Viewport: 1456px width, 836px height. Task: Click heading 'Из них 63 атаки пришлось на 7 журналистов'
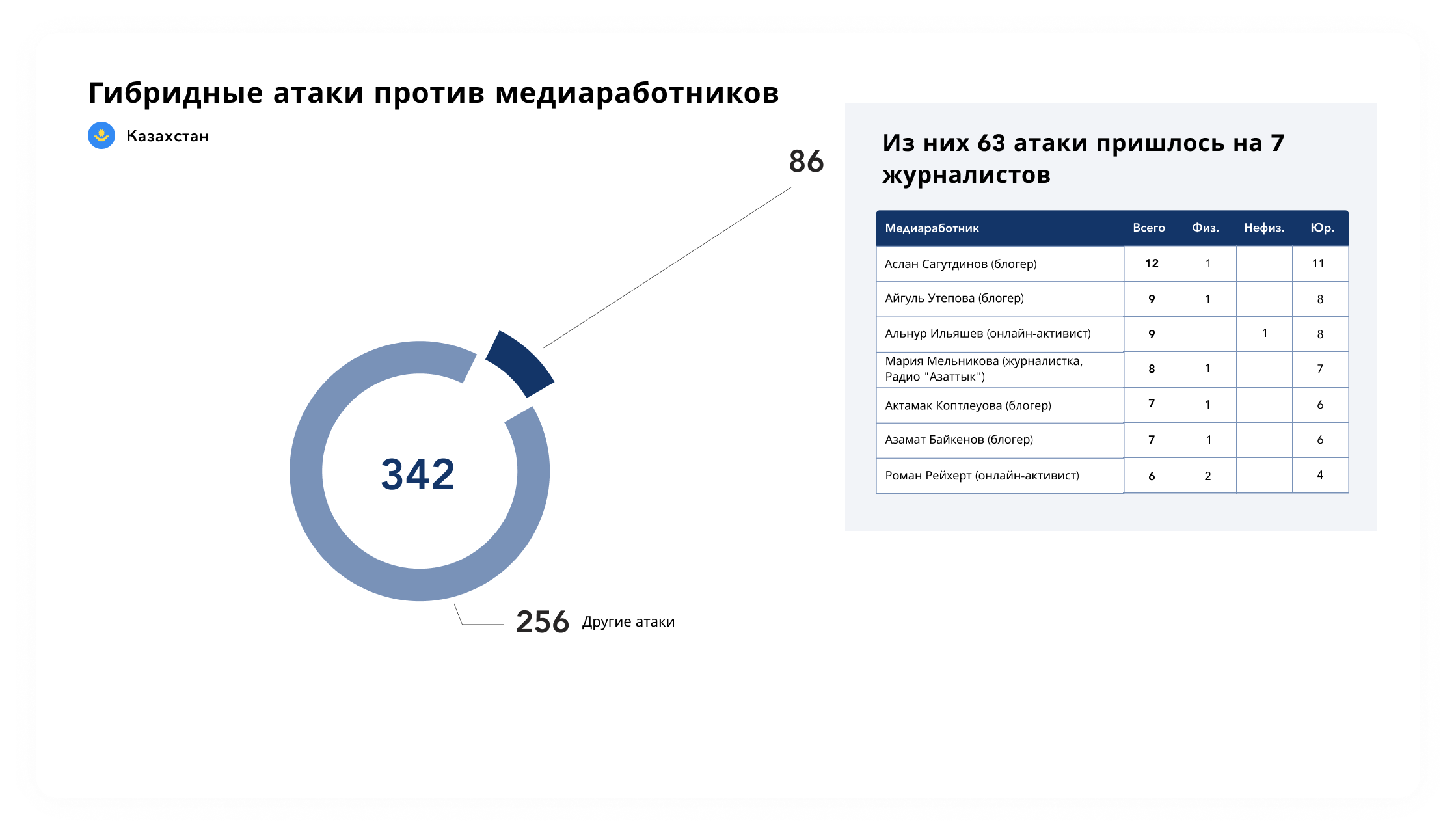(x=1083, y=159)
